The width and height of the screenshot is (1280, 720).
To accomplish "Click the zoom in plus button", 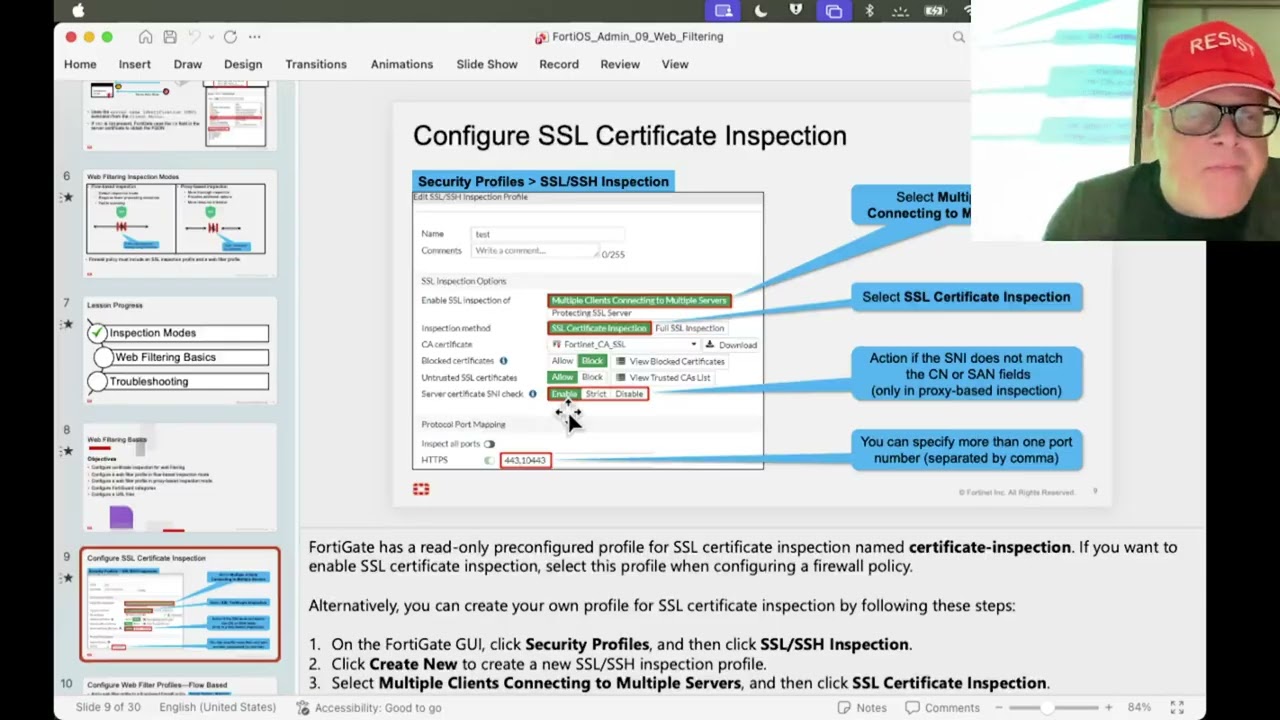I will click(x=1108, y=708).
